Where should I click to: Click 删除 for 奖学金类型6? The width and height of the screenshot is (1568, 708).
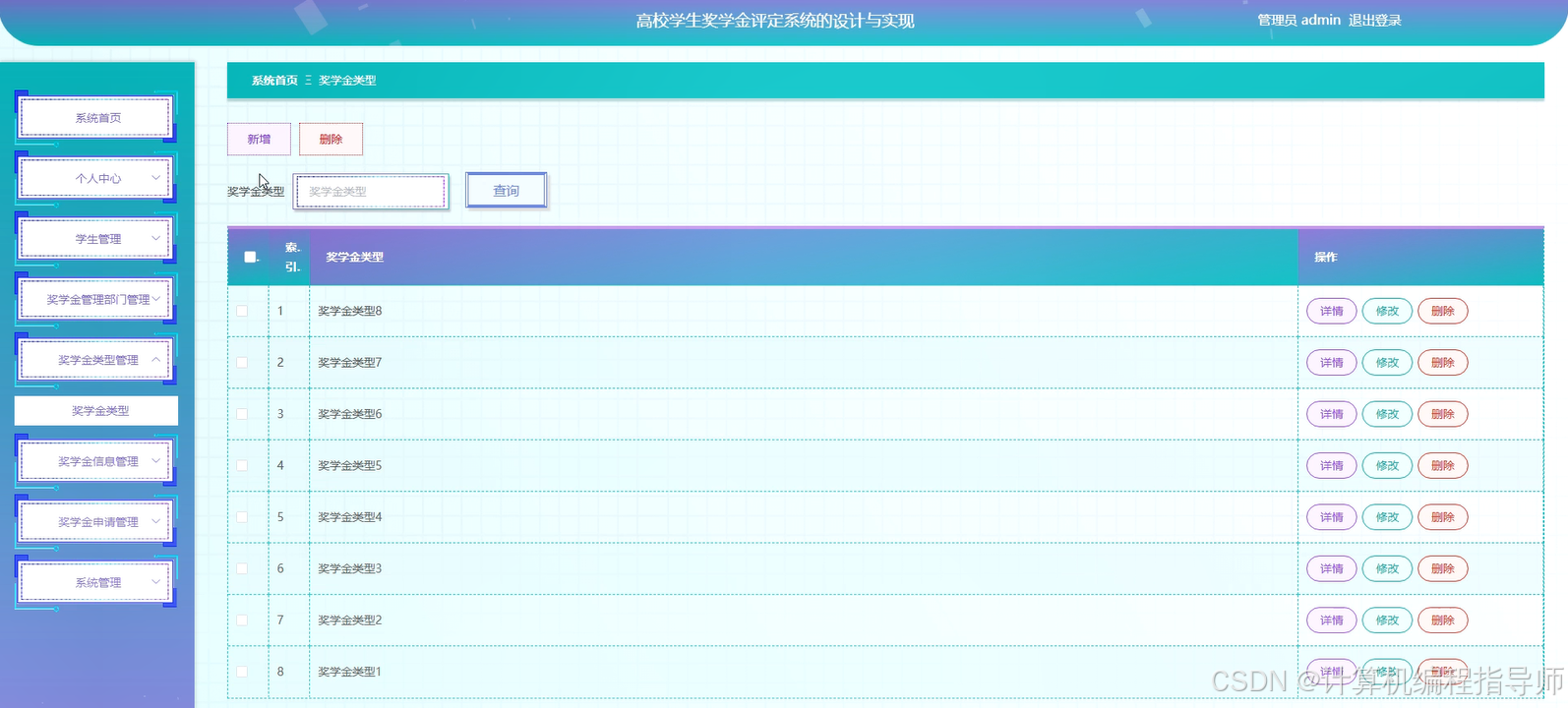pos(1443,414)
